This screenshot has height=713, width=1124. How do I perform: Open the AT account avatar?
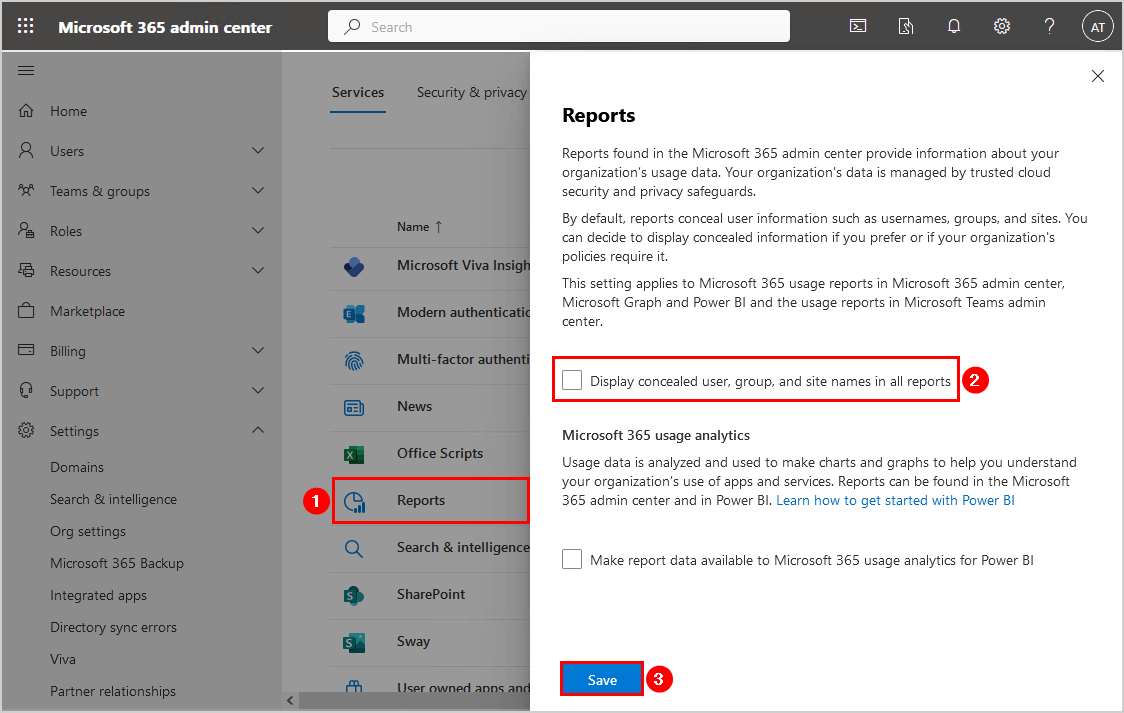(1097, 27)
